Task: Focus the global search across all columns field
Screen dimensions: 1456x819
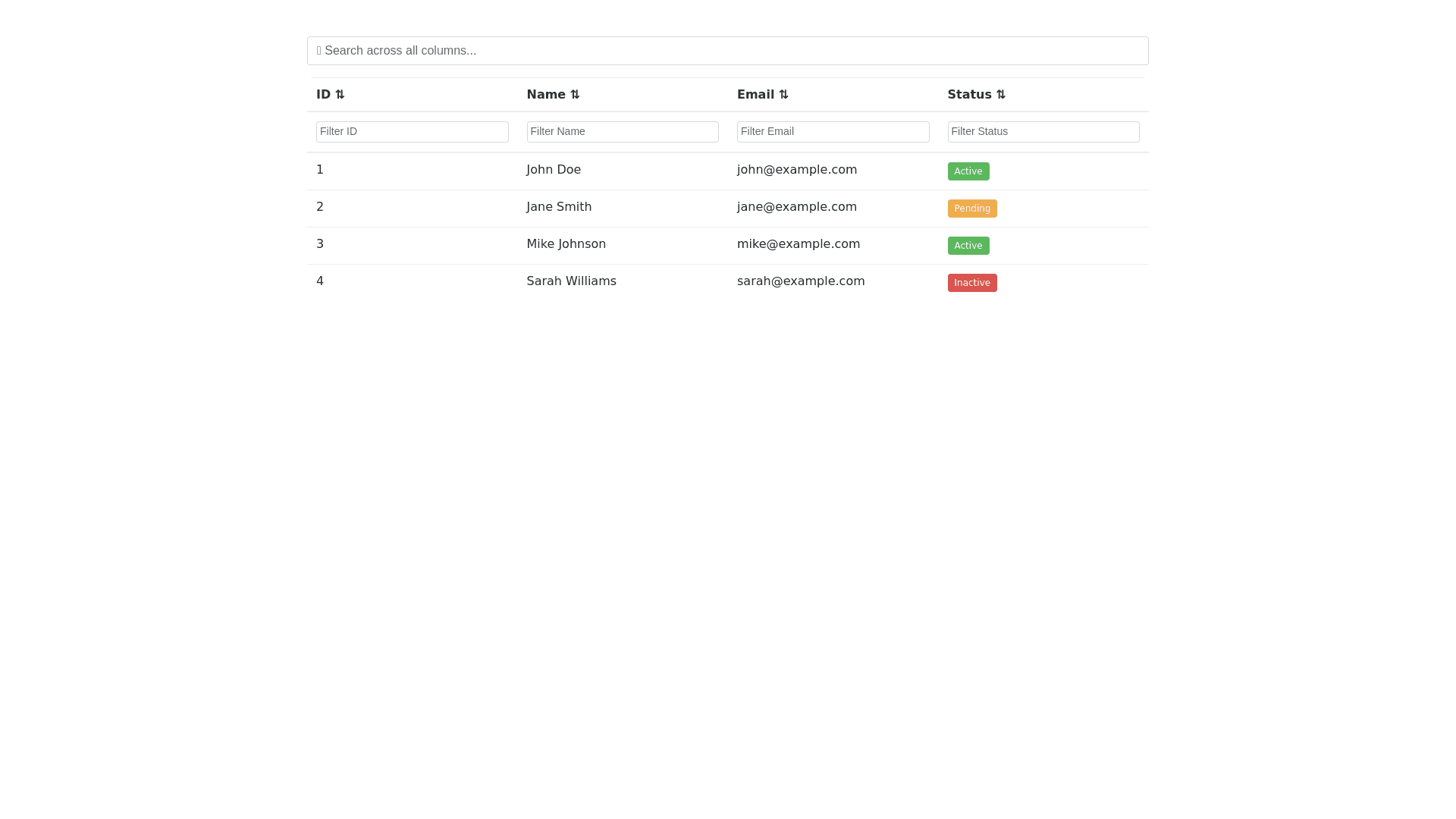Action: click(x=728, y=51)
